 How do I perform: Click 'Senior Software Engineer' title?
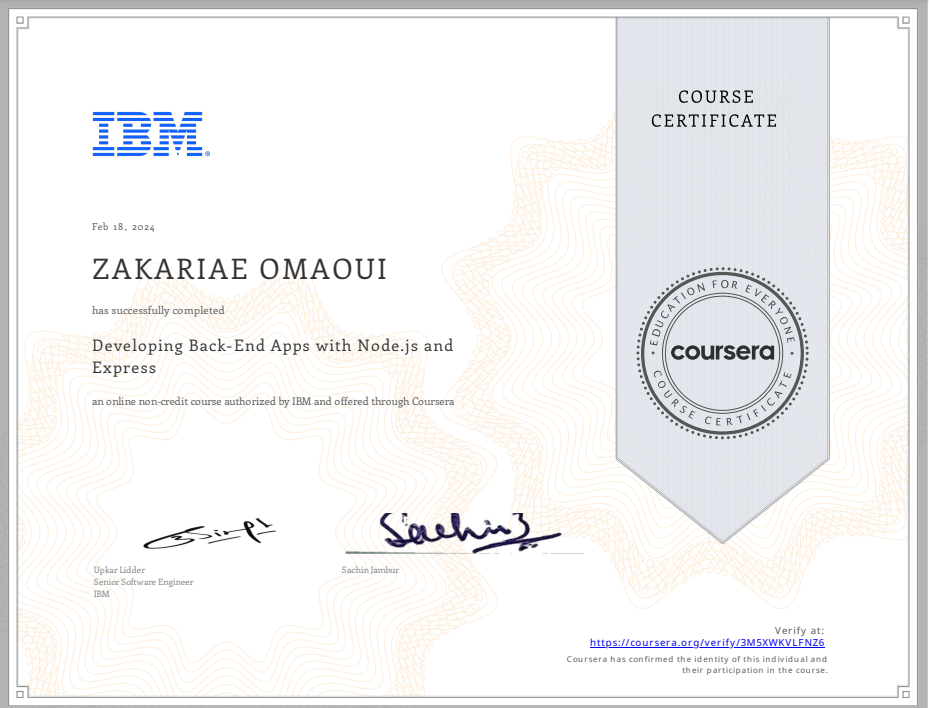[x=143, y=582]
